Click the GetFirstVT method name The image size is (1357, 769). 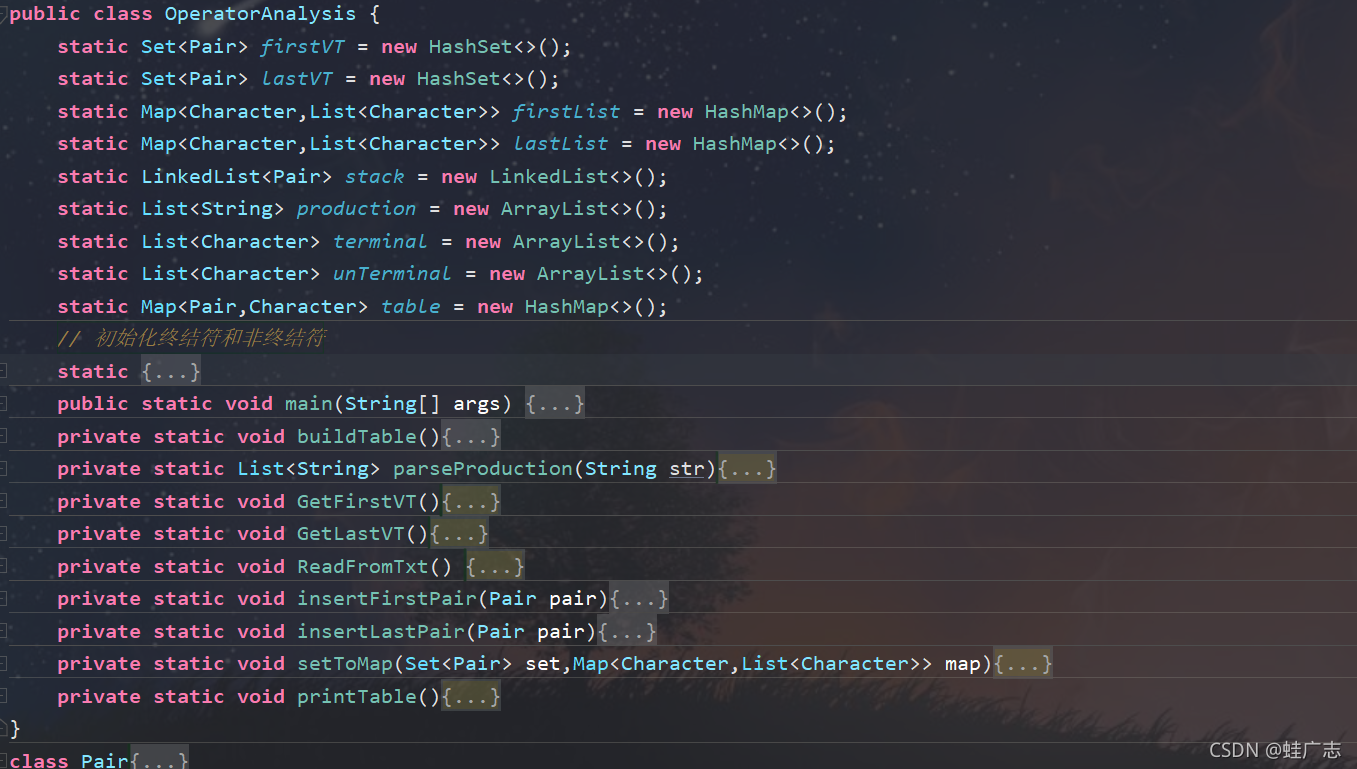pos(356,501)
